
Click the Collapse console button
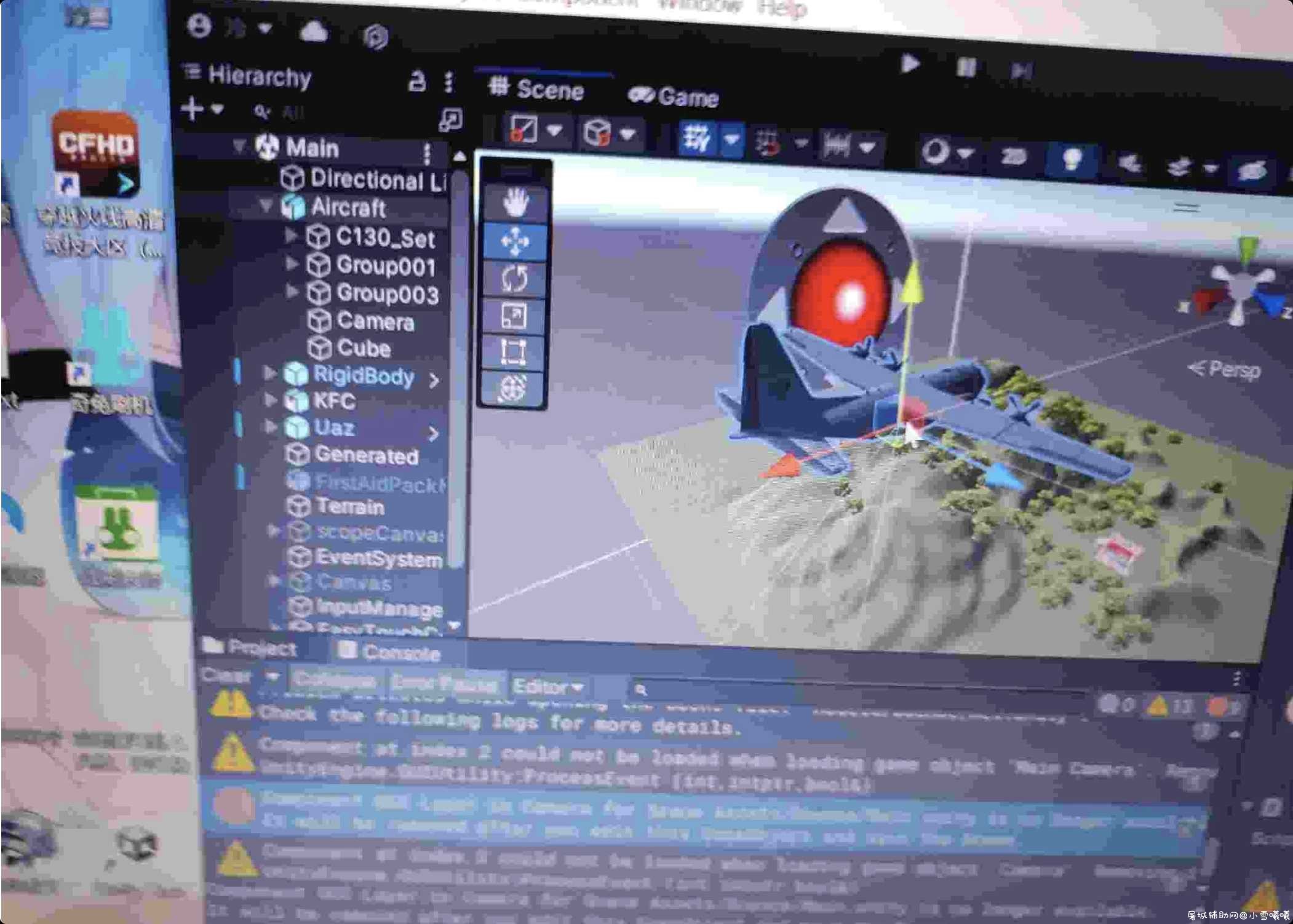[335, 679]
